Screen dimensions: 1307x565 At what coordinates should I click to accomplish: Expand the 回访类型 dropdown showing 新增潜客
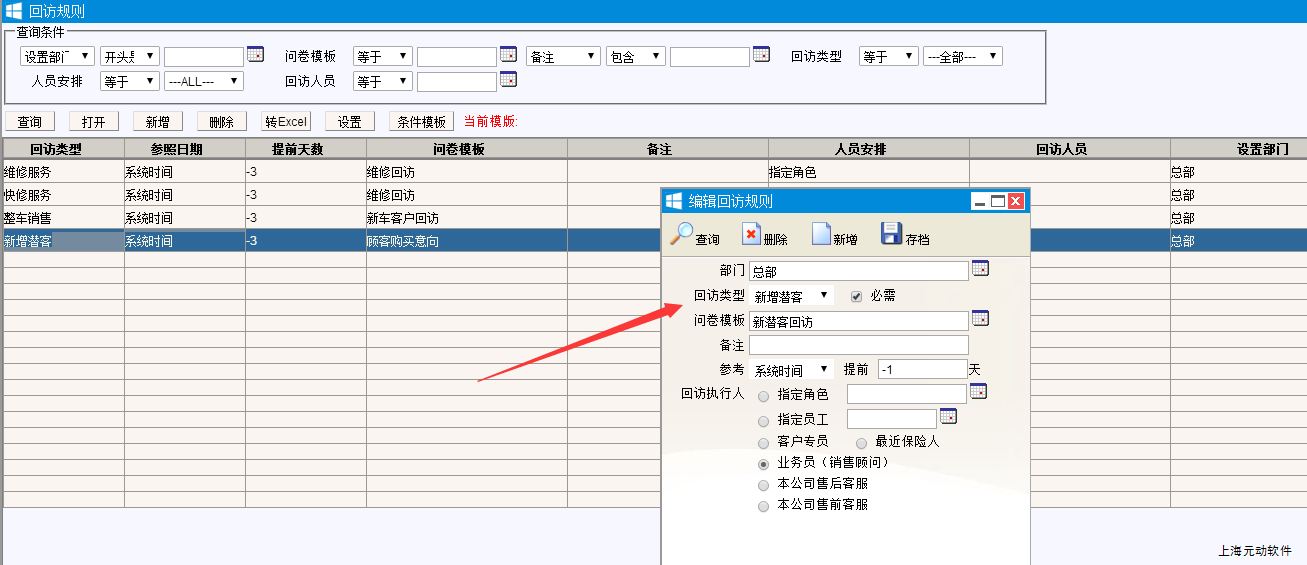(791, 296)
